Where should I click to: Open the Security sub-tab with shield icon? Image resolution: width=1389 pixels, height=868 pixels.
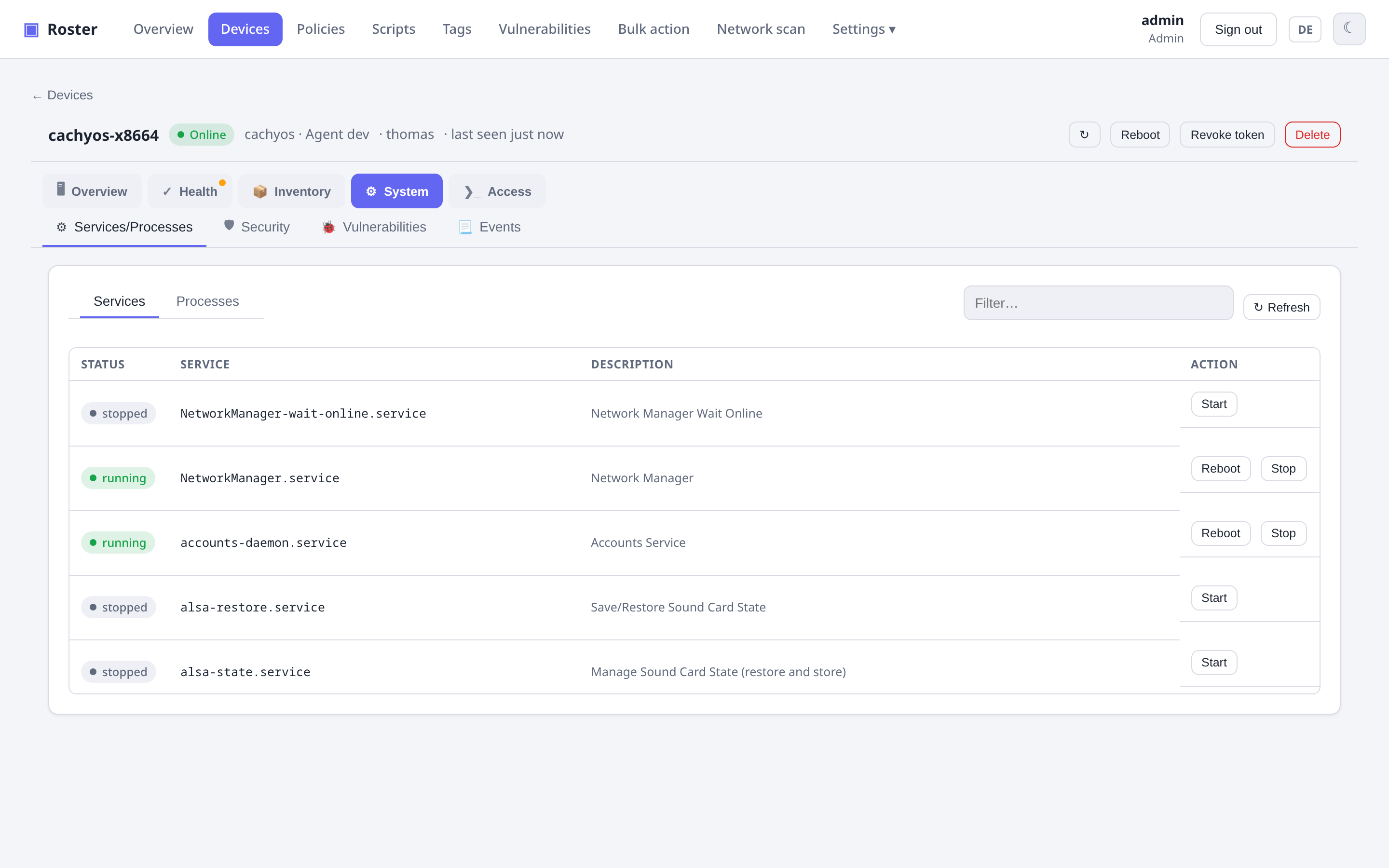(257, 227)
